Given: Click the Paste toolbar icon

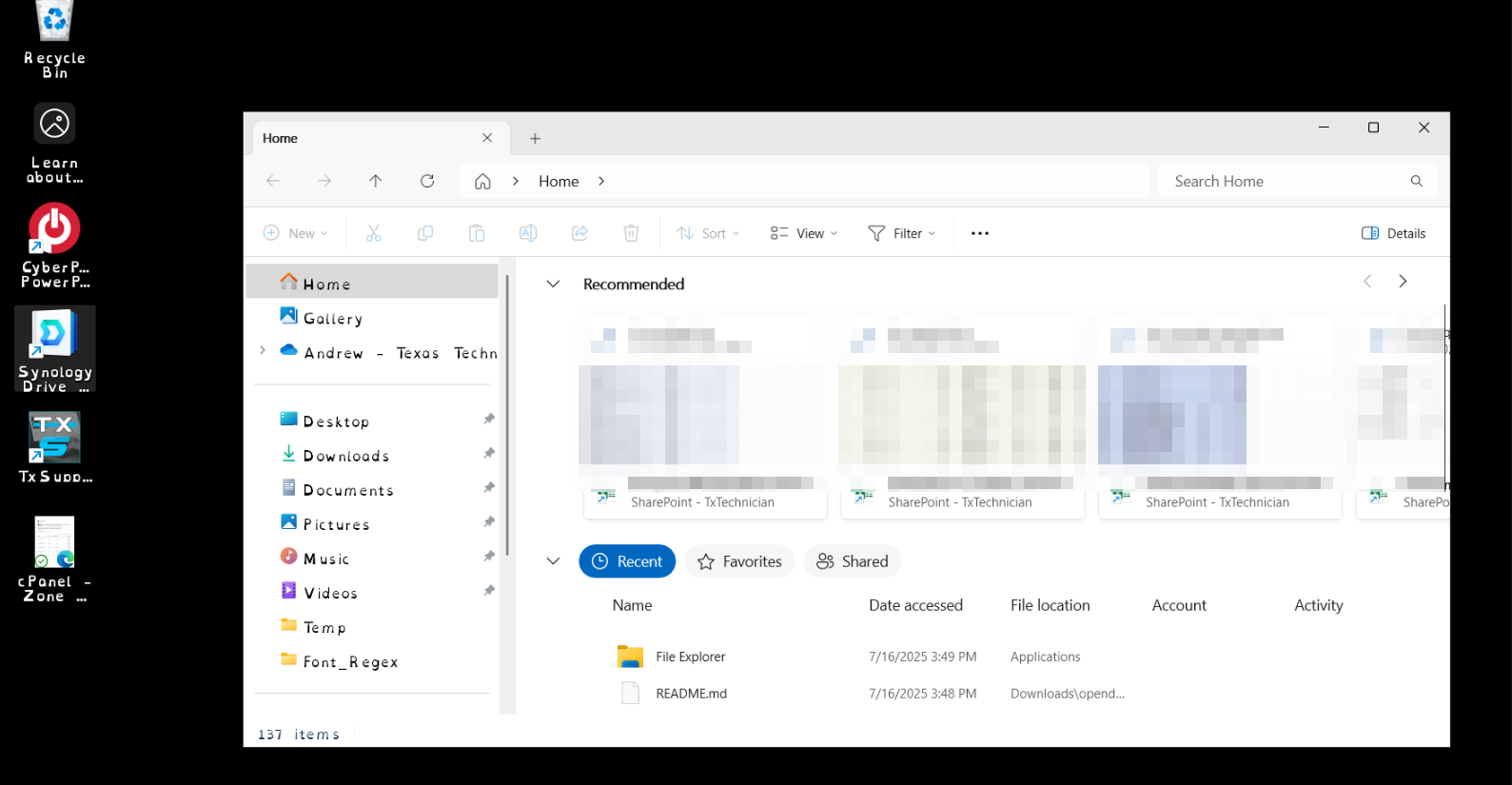Looking at the screenshot, I should pyautogui.click(x=477, y=233).
